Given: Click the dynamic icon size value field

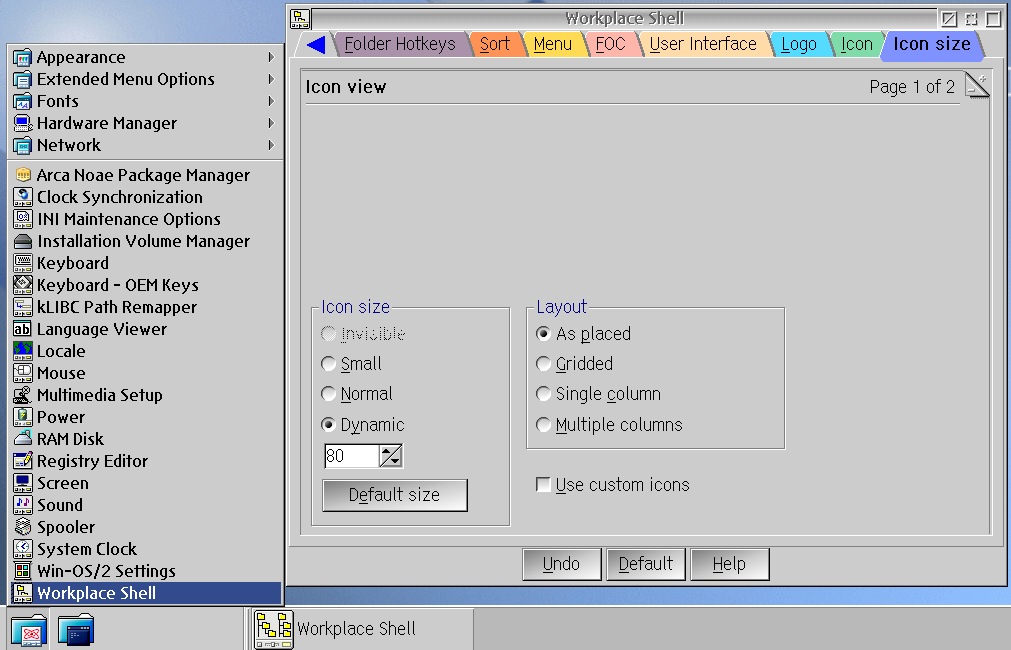Looking at the screenshot, I should [x=351, y=456].
